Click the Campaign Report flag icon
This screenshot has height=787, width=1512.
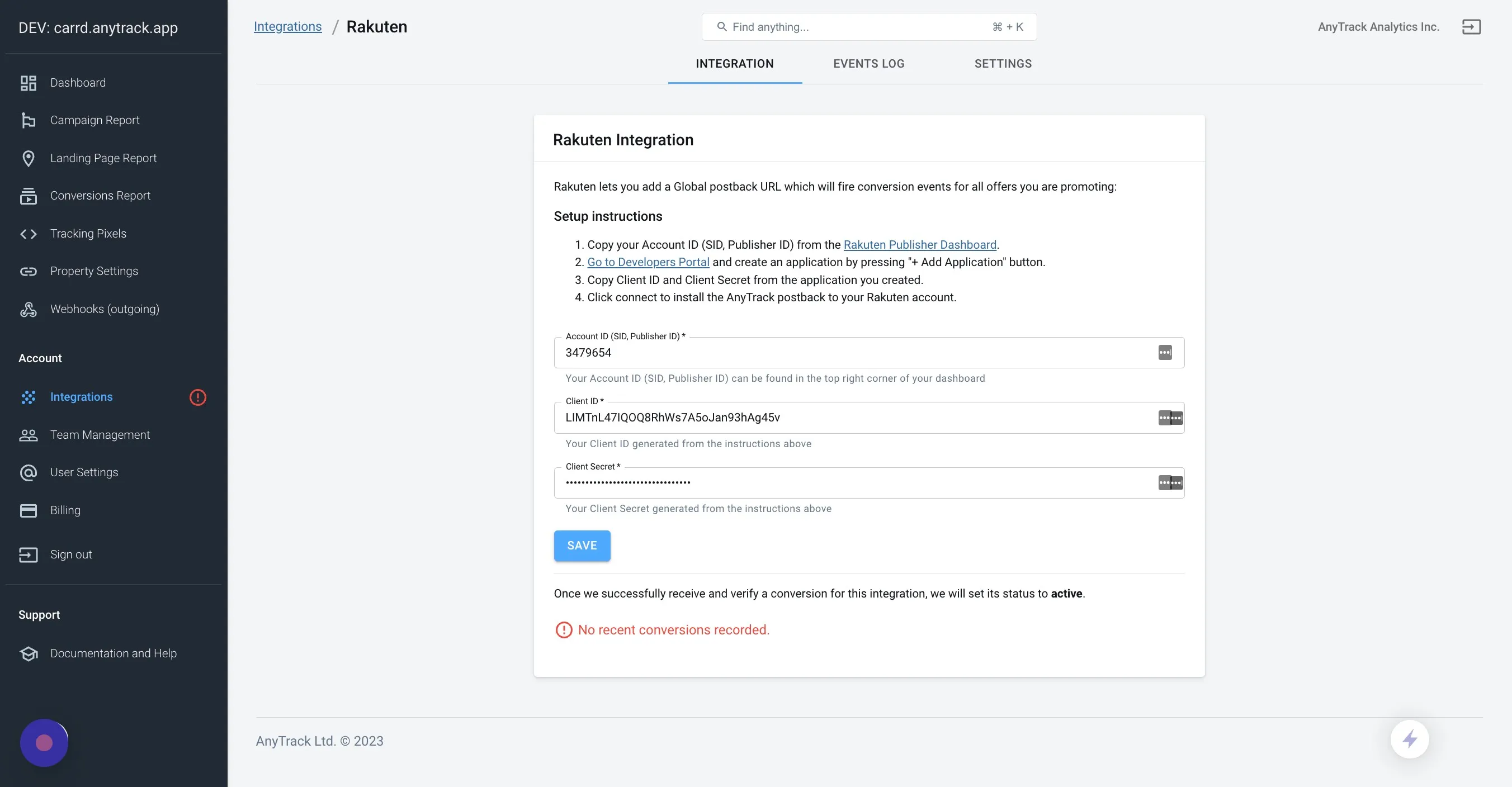(x=28, y=120)
